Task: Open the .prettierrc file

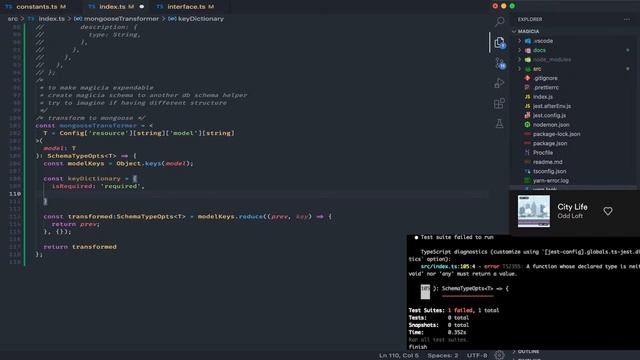Action: point(546,87)
